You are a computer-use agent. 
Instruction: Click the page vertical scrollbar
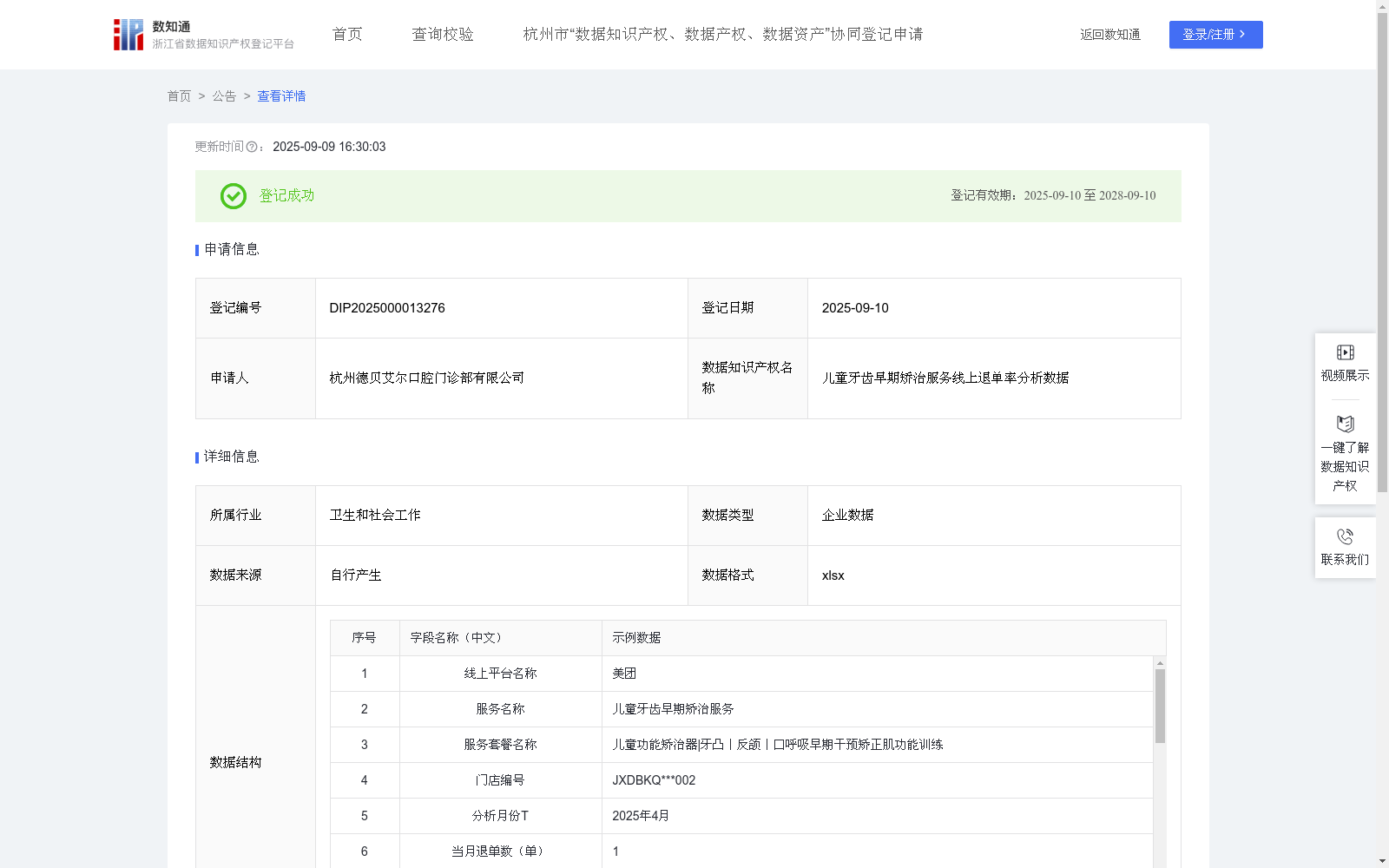1382,252
